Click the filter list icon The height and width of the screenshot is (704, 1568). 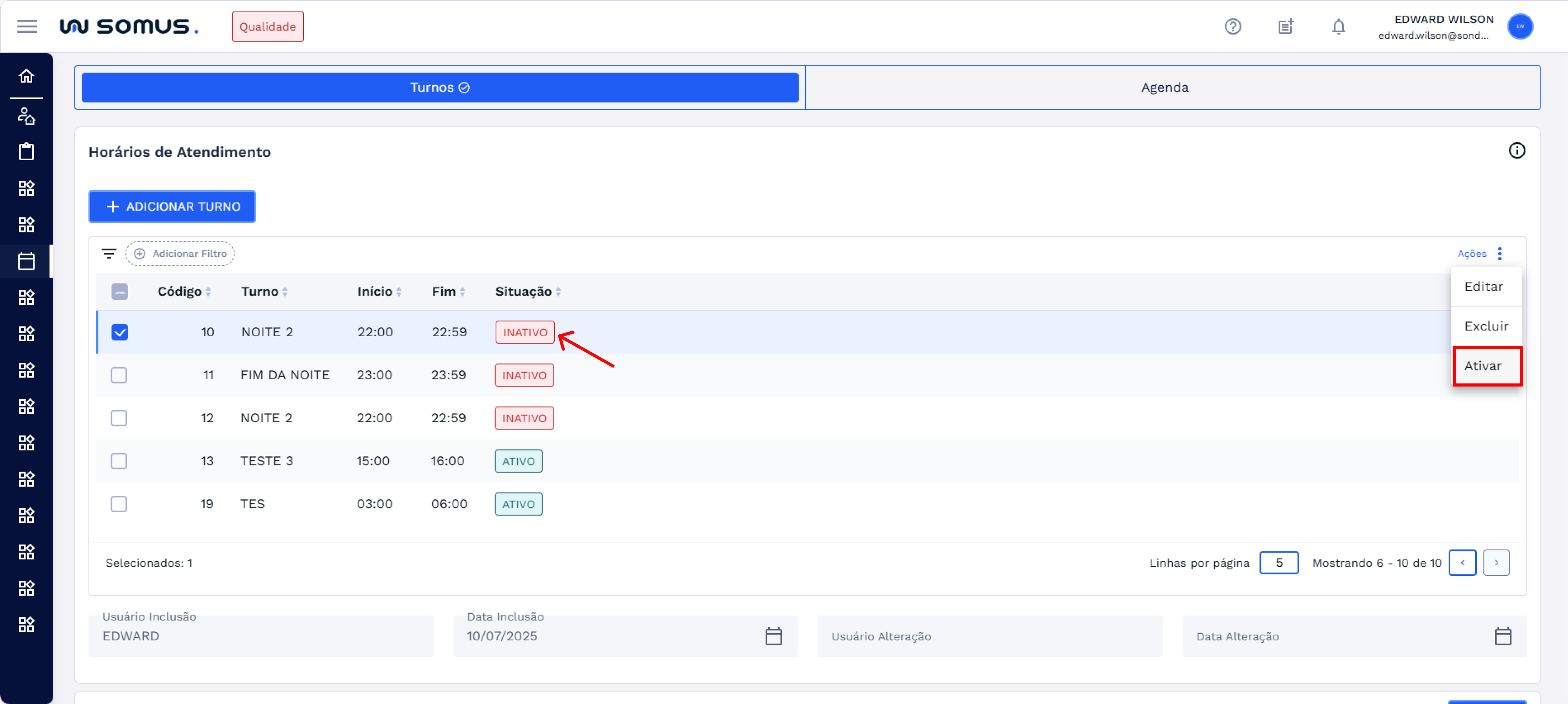pos(109,253)
